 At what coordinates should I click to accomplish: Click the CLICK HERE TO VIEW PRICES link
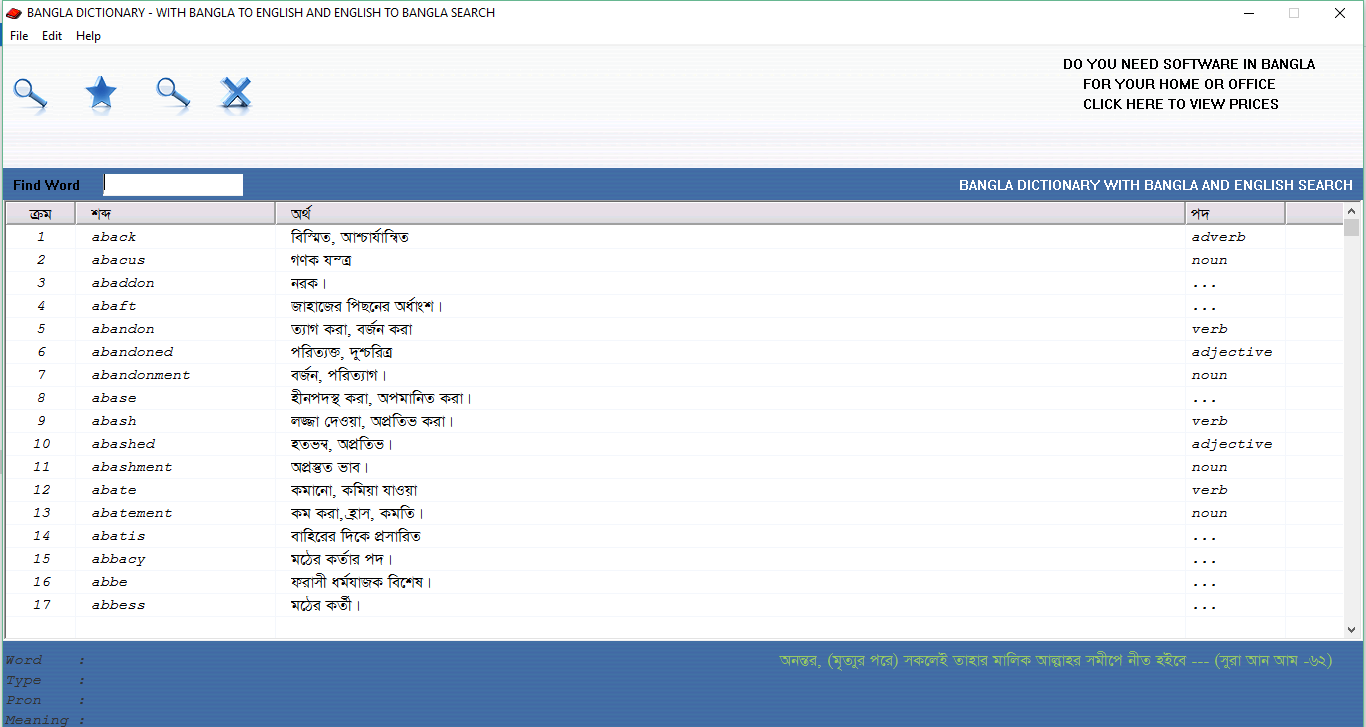[1180, 104]
